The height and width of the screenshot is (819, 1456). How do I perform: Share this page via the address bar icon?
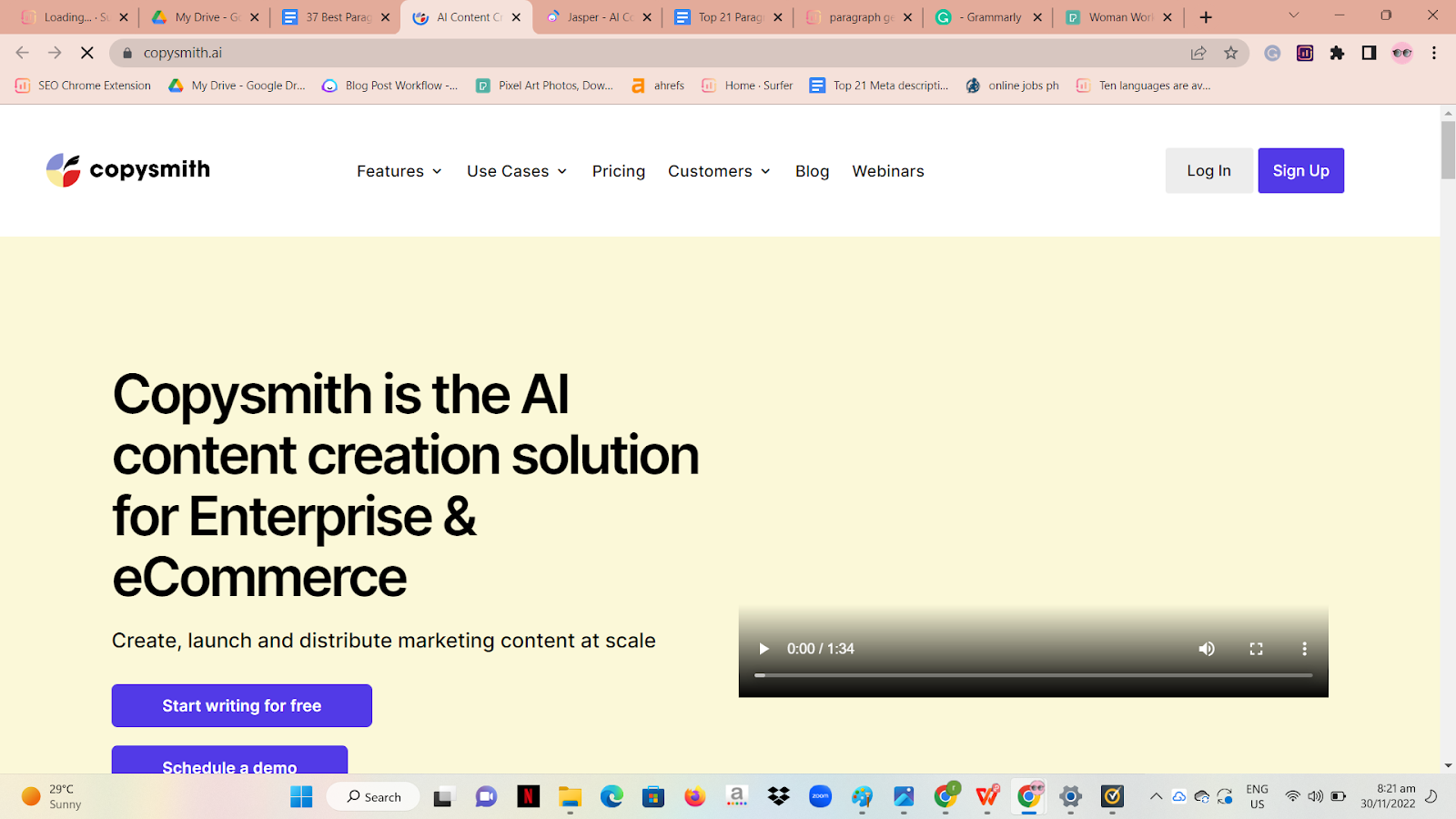pos(1198,53)
